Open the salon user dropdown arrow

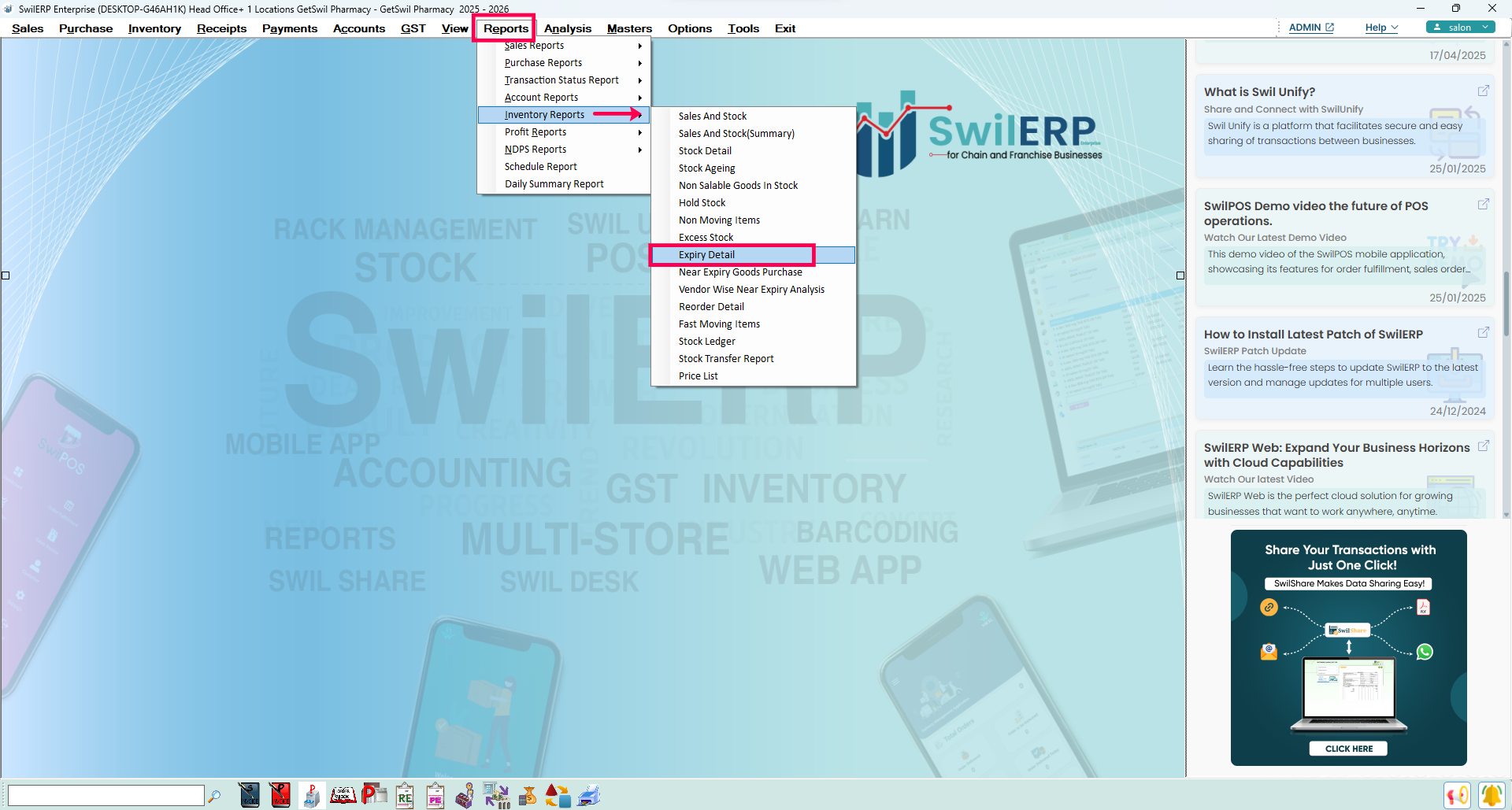pyautogui.click(x=1485, y=27)
